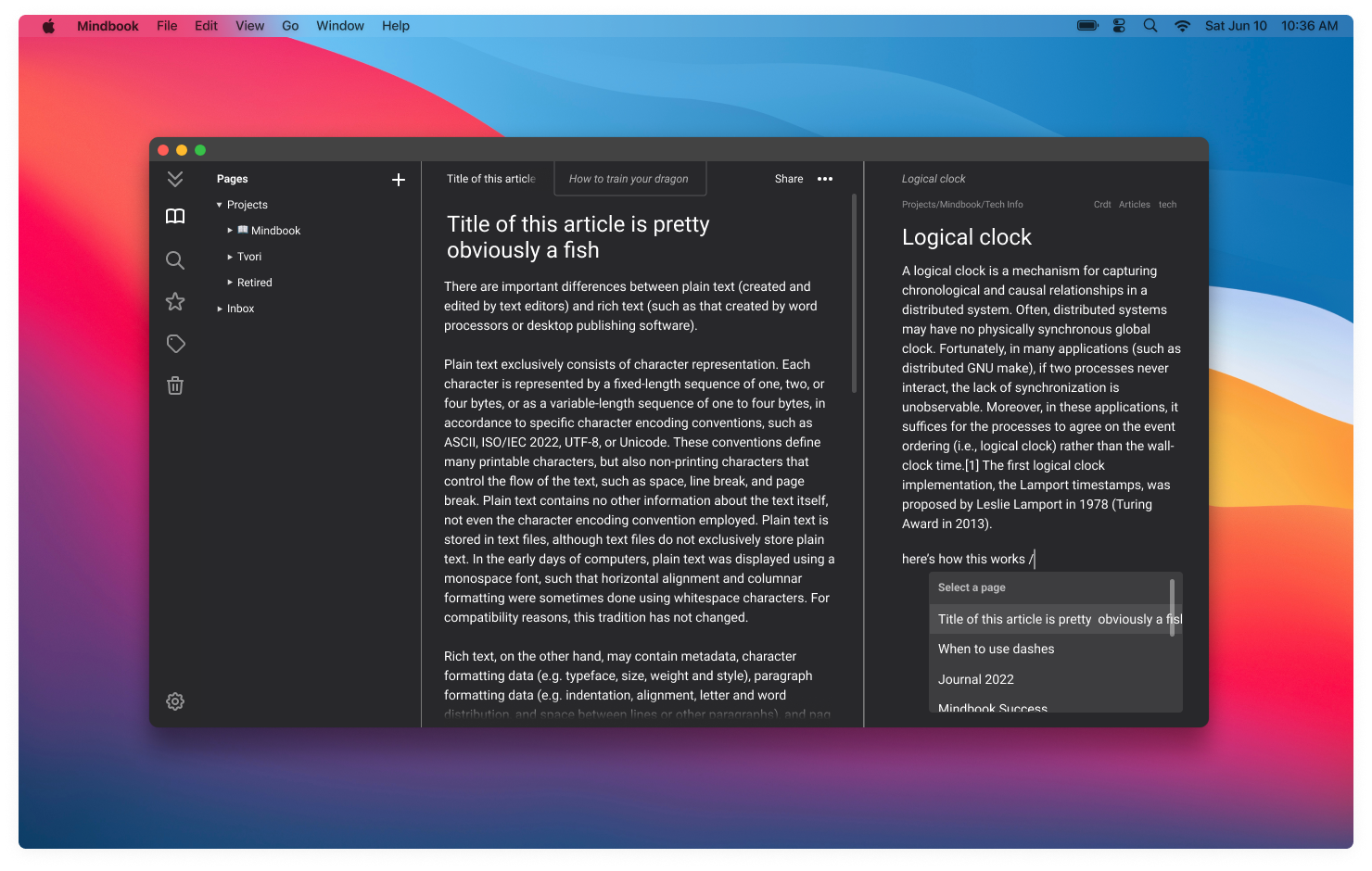The image size is (1372, 871).
Task: Click the Logical clock pane title
Action: coord(934,179)
